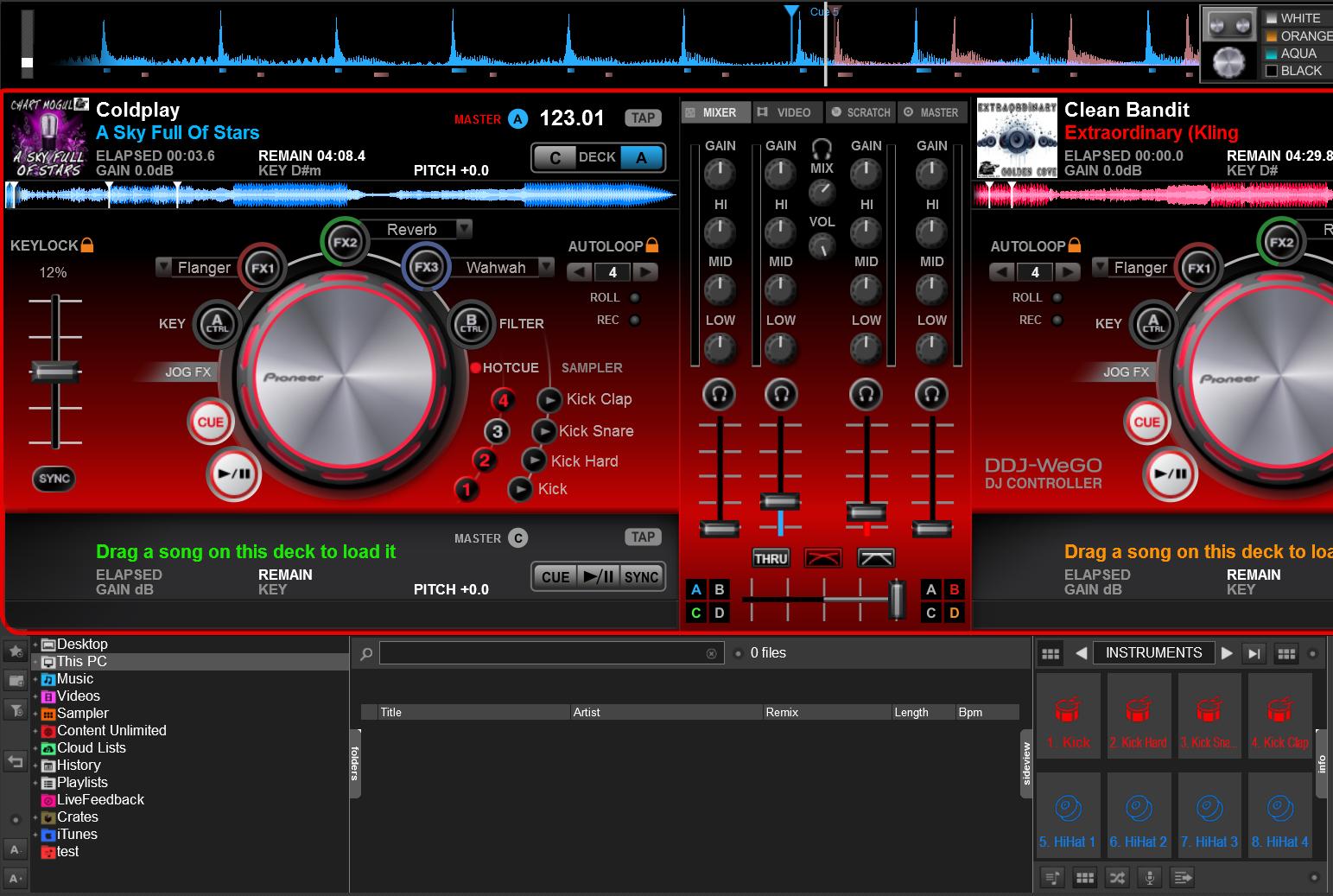Play the Kick Clap sample
1333x896 pixels.
[x=549, y=400]
